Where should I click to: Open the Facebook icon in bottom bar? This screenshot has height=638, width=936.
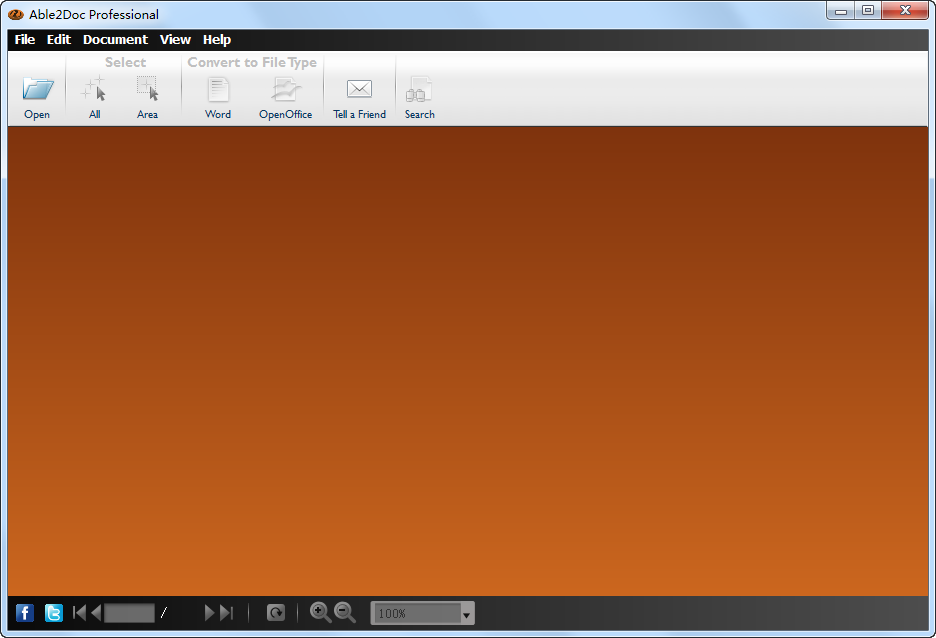24,613
